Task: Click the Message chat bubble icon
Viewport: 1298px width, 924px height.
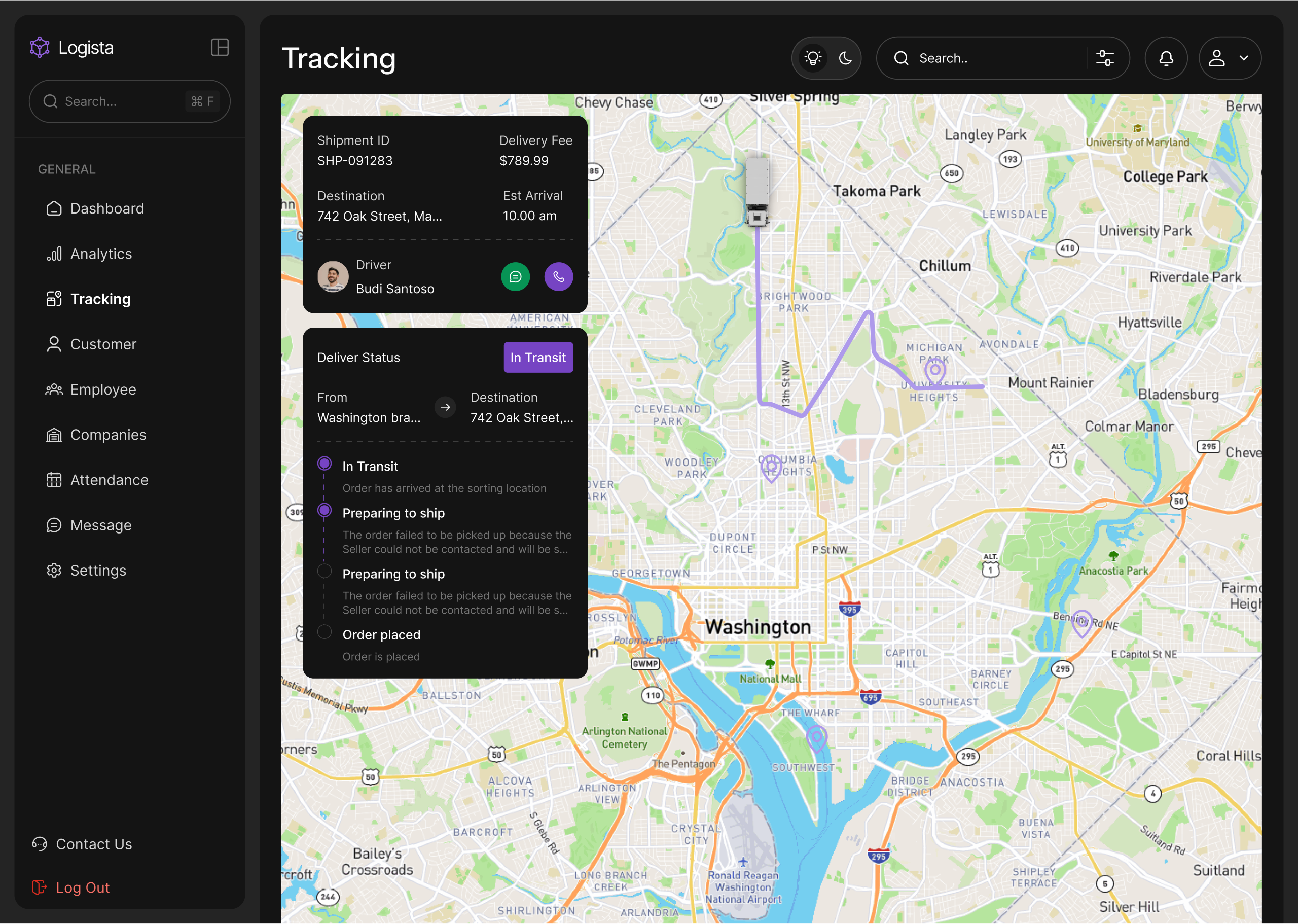Action: tap(54, 525)
